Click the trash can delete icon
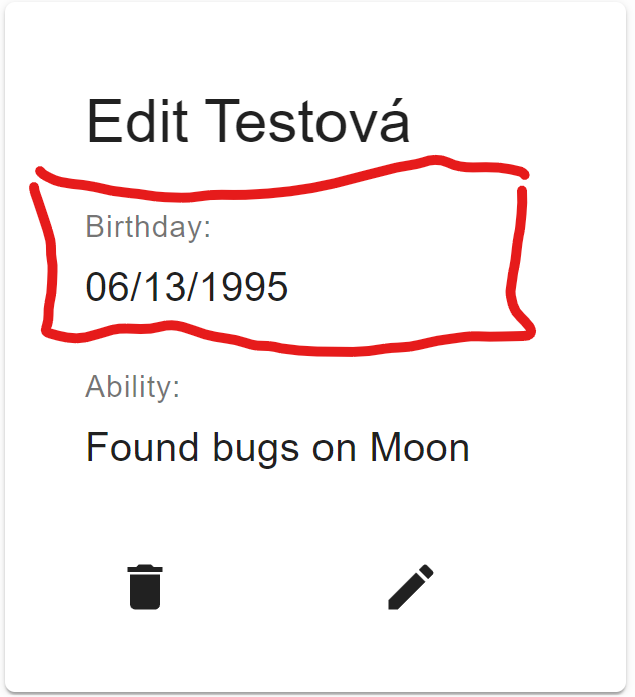635x697 pixels. pyautogui.click(x=145, y=587)
